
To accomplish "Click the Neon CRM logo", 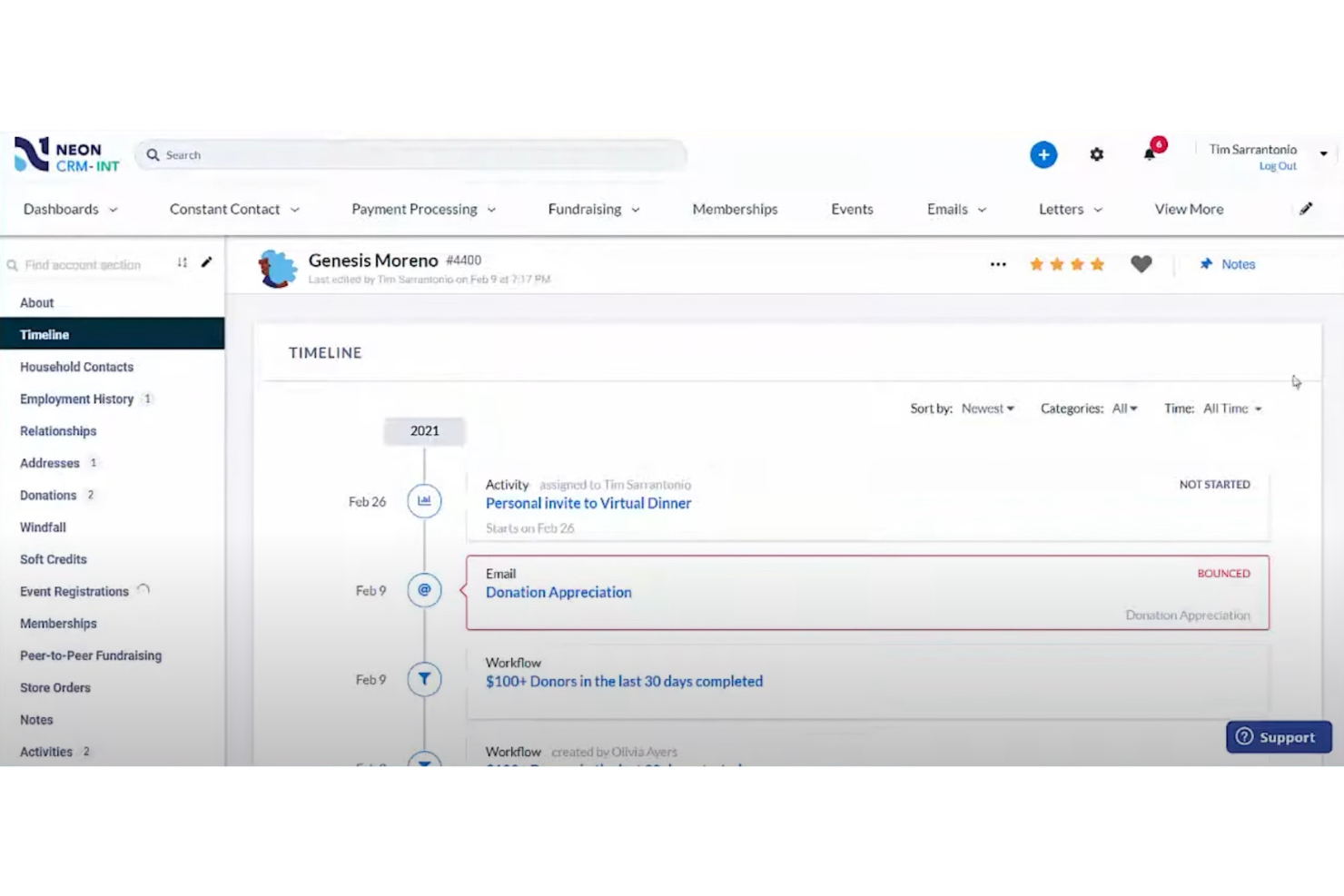I will pyautogui.click(x=67, y=155).
